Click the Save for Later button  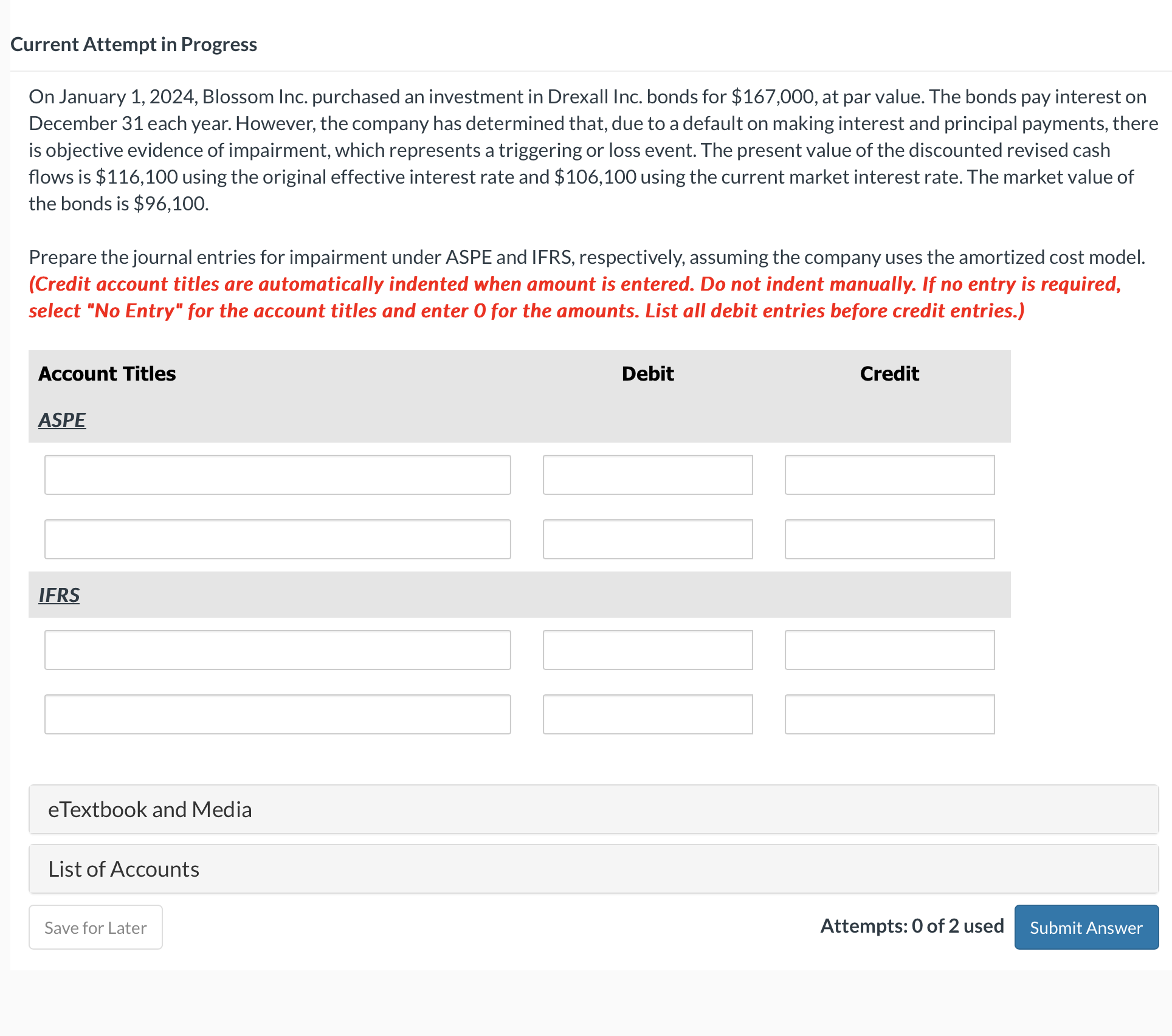click(x=95, y=927)
